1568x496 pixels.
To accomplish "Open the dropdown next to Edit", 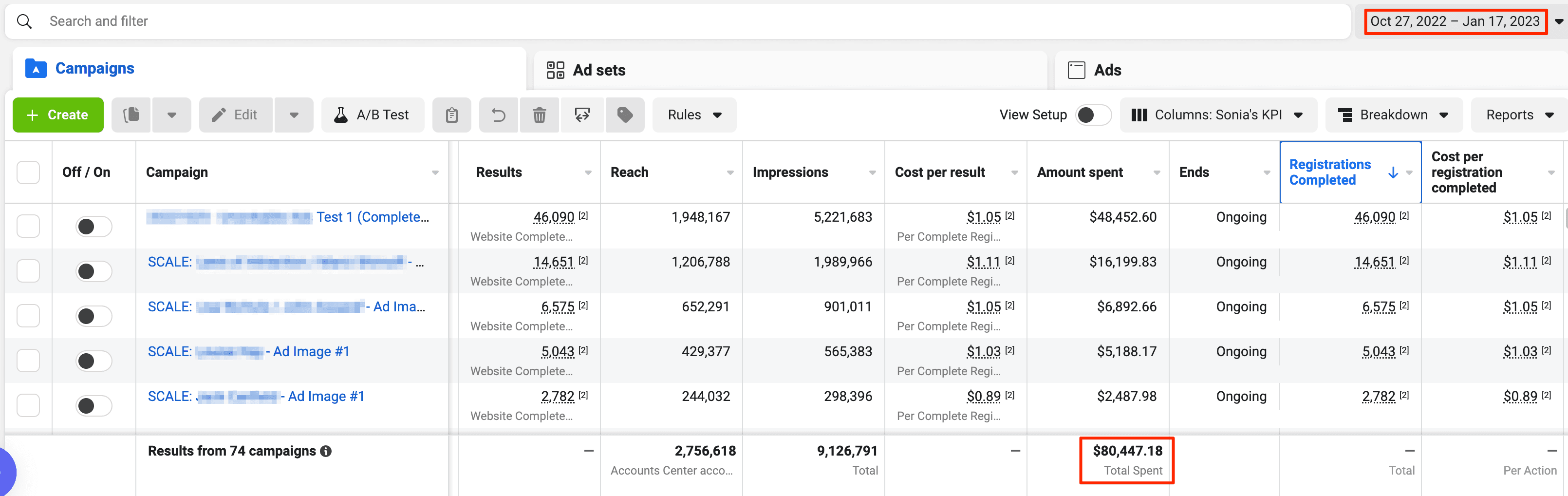I will point(294,114).
